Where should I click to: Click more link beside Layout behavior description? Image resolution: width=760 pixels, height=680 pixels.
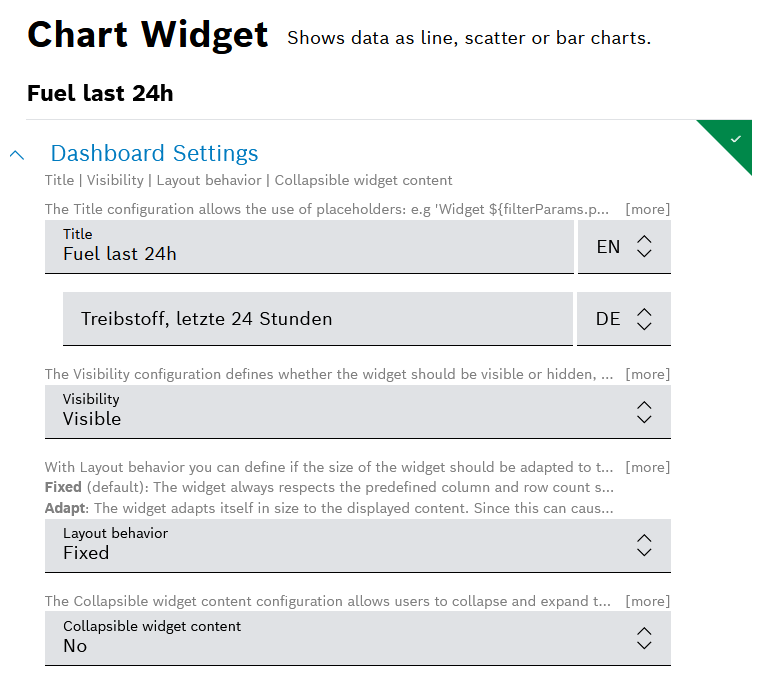point(647,467)
